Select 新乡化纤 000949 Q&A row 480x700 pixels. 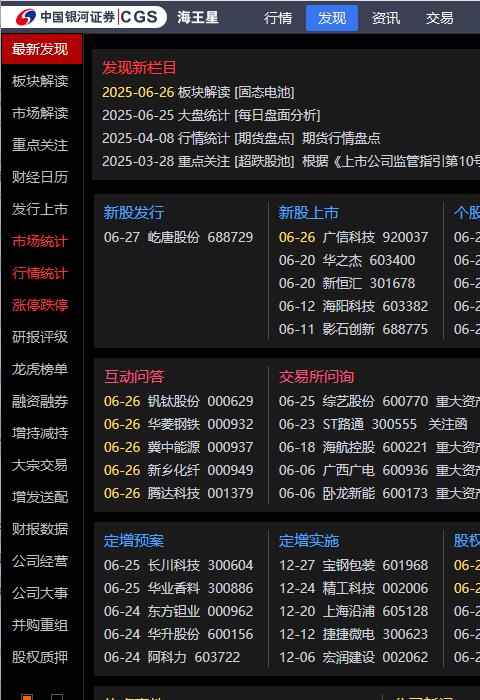click(179, 470)
